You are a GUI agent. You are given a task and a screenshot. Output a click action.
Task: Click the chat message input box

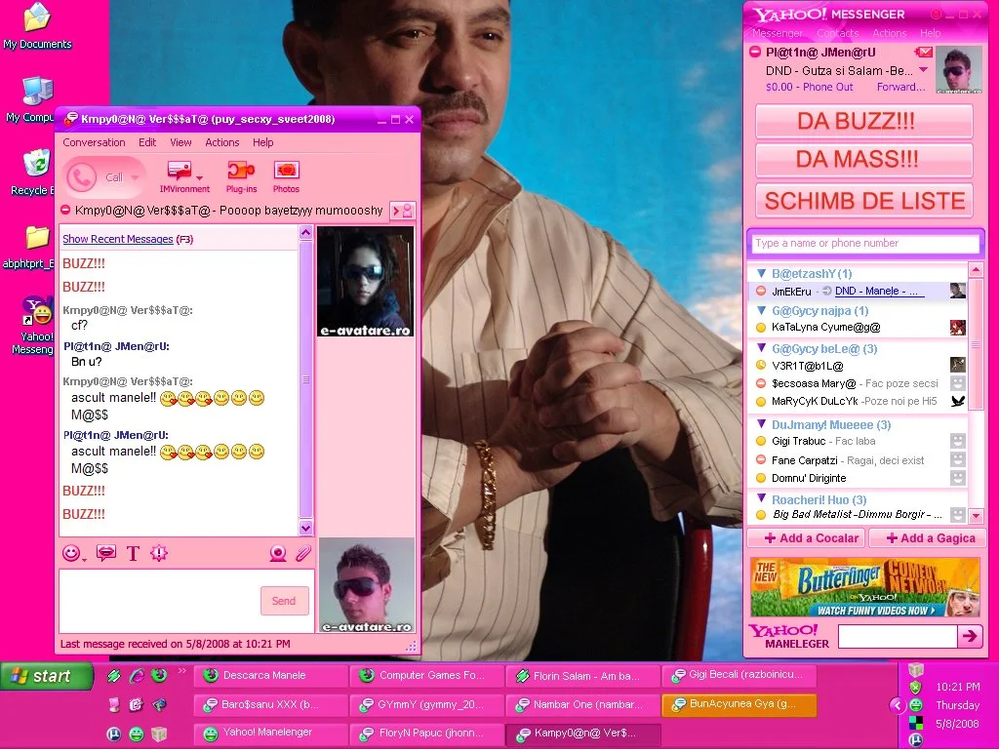159,601
